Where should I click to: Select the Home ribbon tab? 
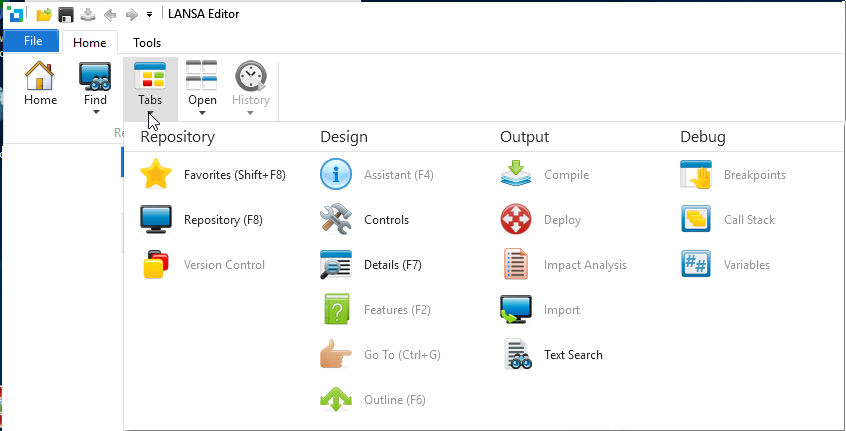(90, 43)
